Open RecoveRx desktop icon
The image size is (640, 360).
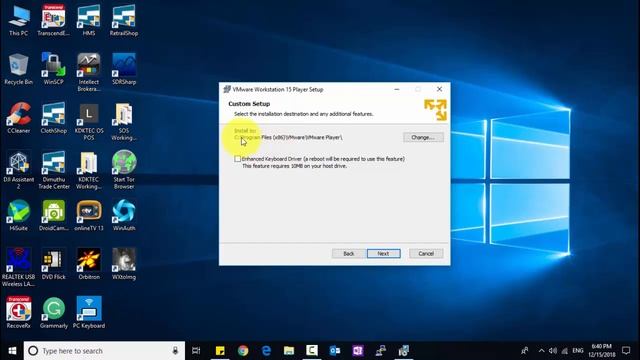click(18, 313)
